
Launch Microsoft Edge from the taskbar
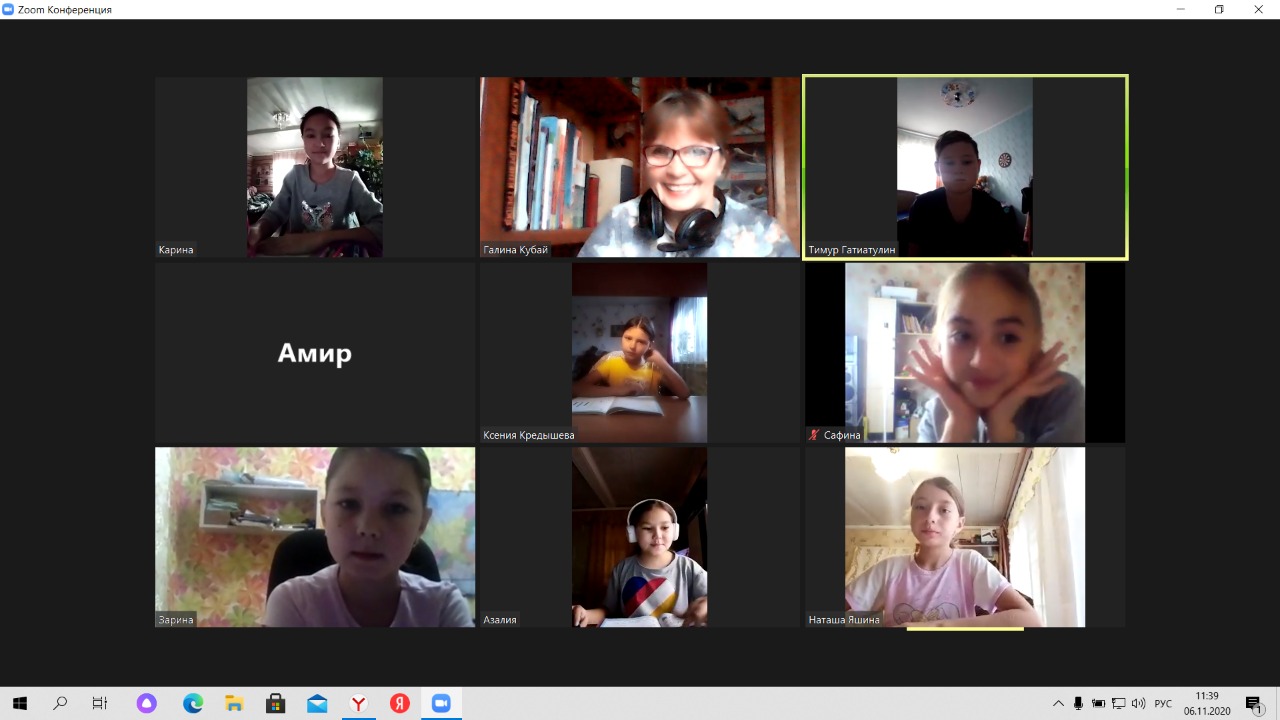pyautogui.click(x=193, y=703)
